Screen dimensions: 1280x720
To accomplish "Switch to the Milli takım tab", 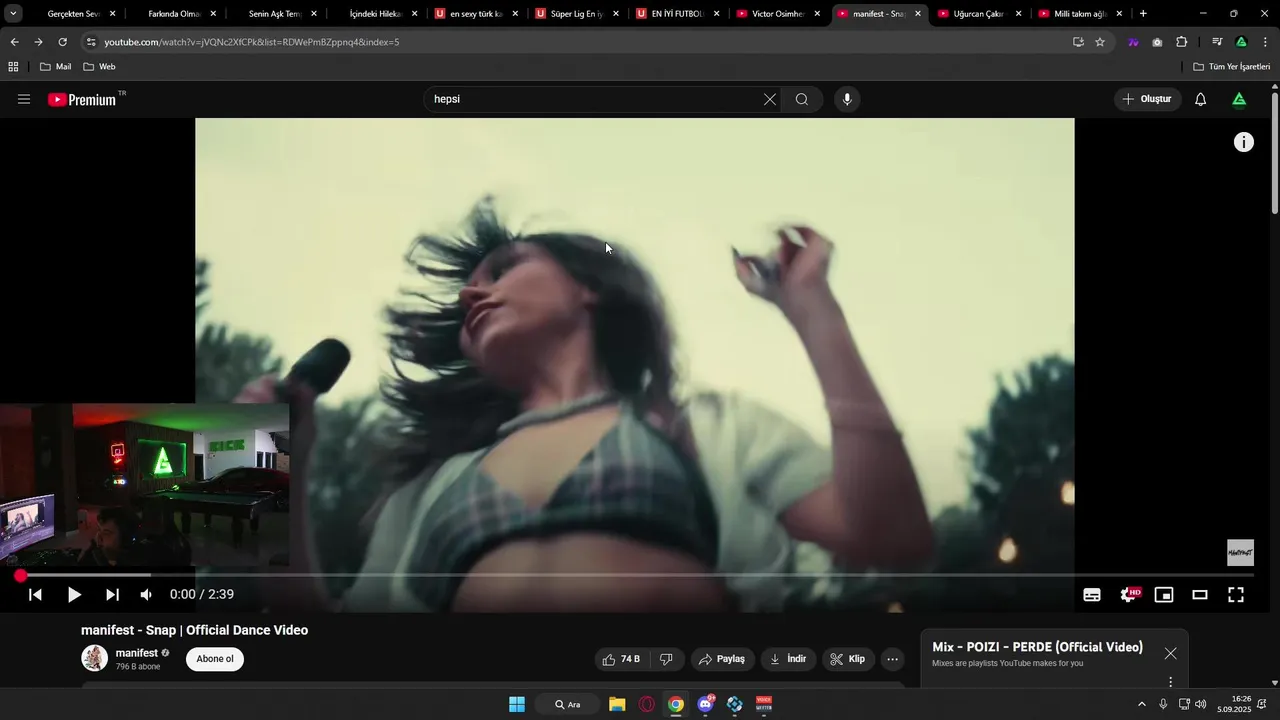I will point(1079,14).
